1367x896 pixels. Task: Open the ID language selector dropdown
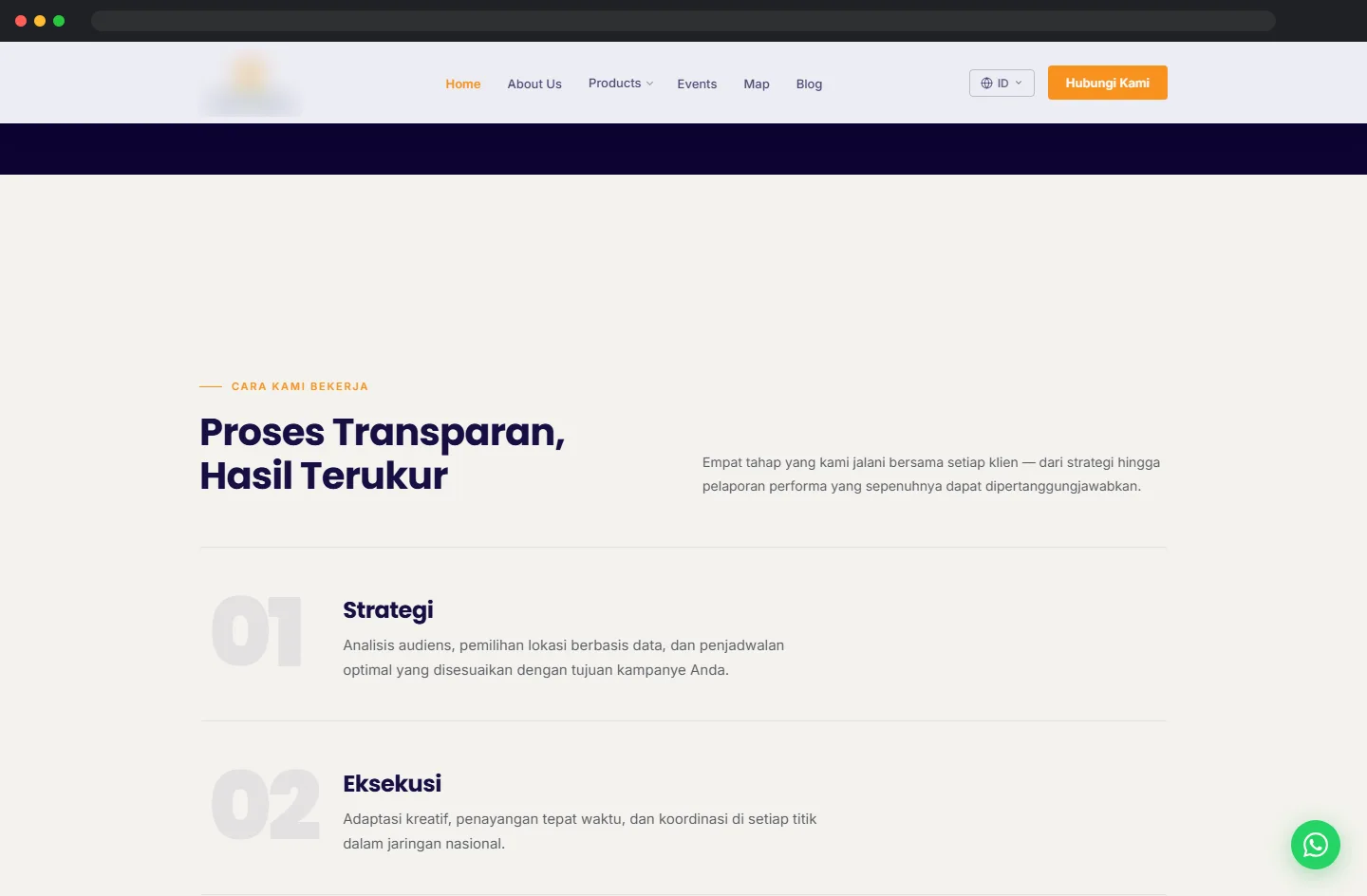(1002, 84)
